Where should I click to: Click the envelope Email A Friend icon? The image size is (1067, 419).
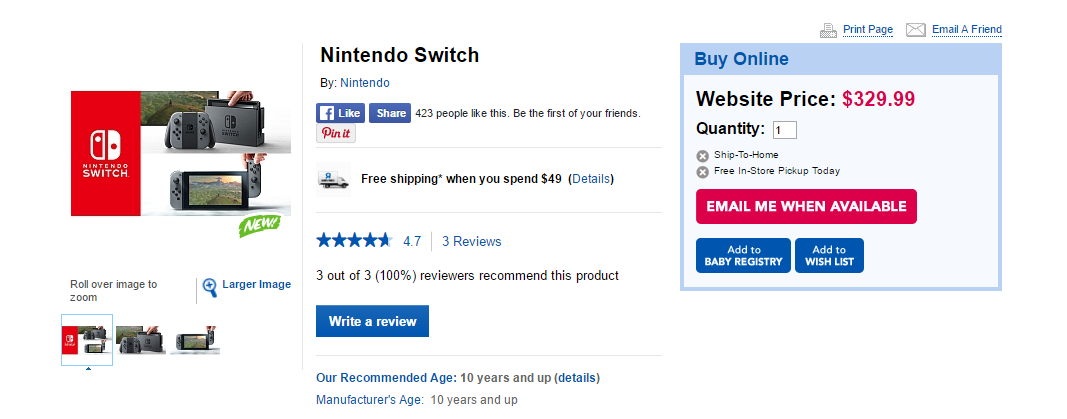915,30
